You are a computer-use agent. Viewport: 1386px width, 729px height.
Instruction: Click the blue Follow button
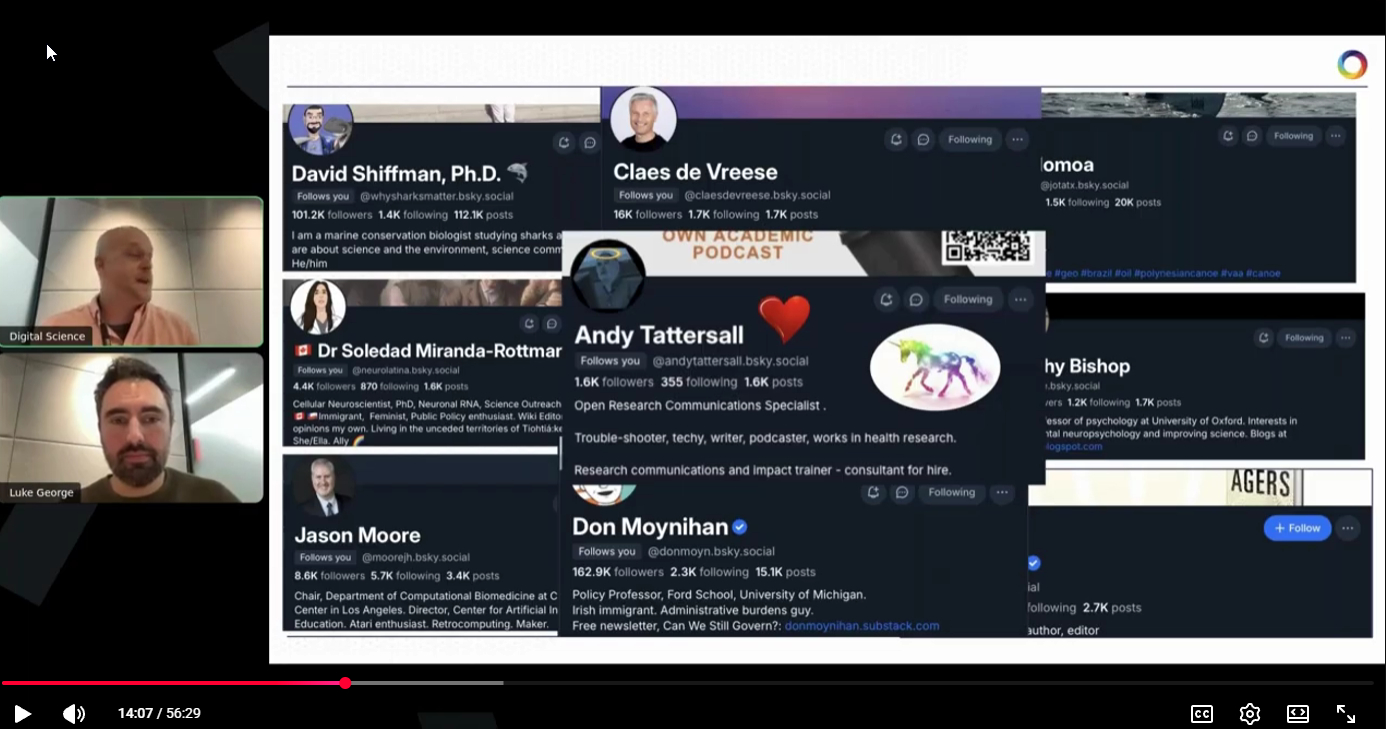(1297, 528)
